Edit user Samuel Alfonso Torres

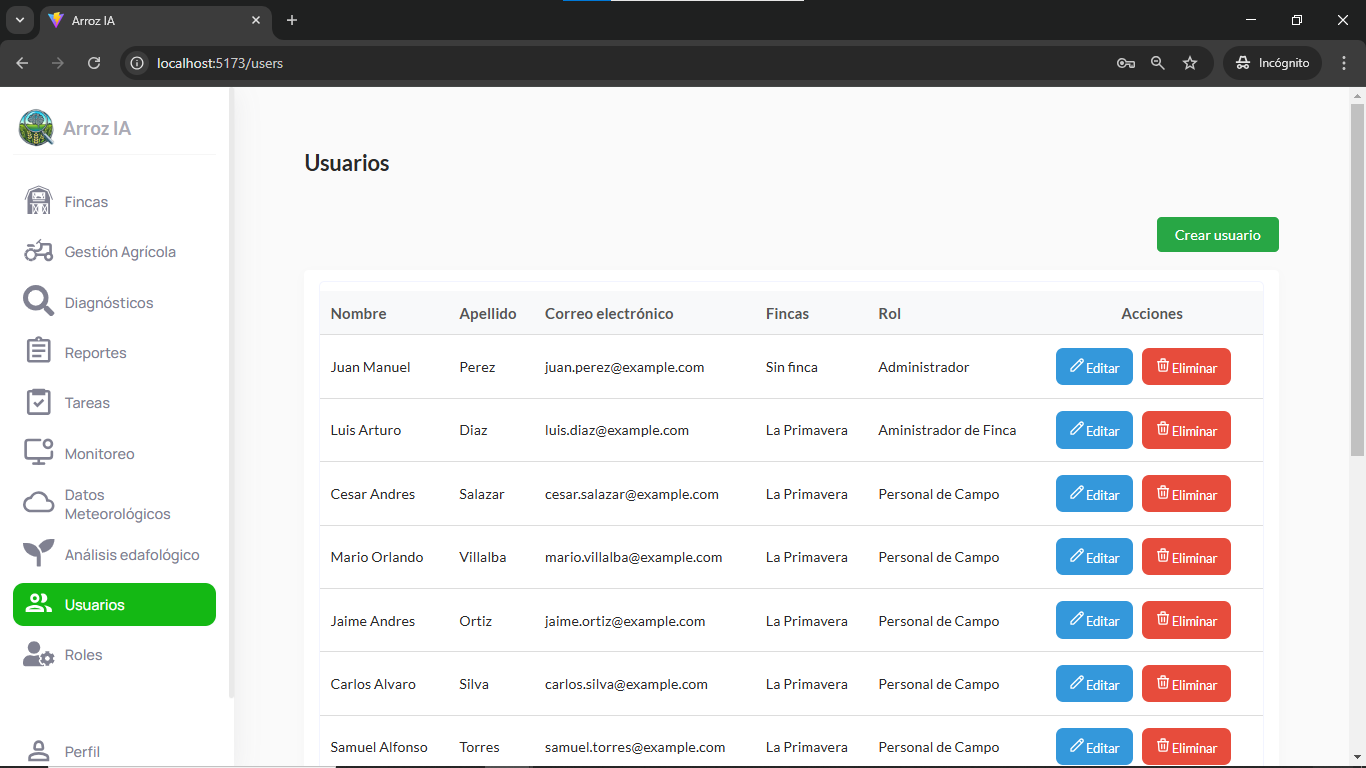1094,747
